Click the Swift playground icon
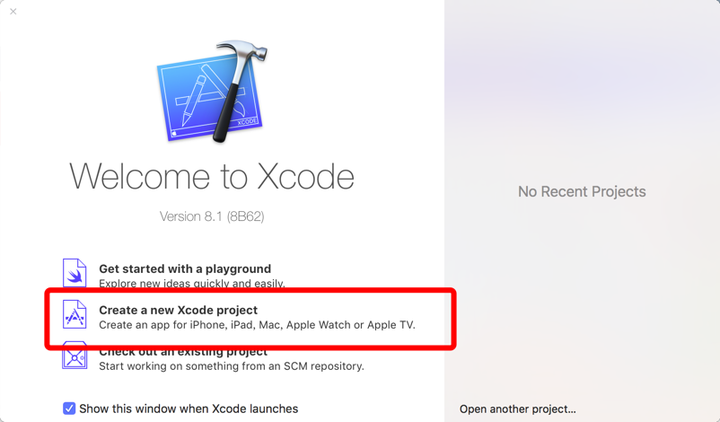Screen dimensions: 720x422 tap(75, 273)
